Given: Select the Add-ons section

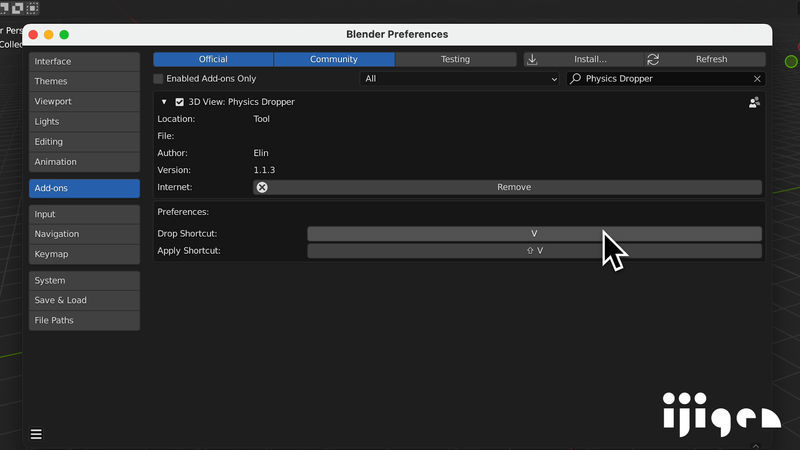Looking at the screenshot, I should coord(84,188).
